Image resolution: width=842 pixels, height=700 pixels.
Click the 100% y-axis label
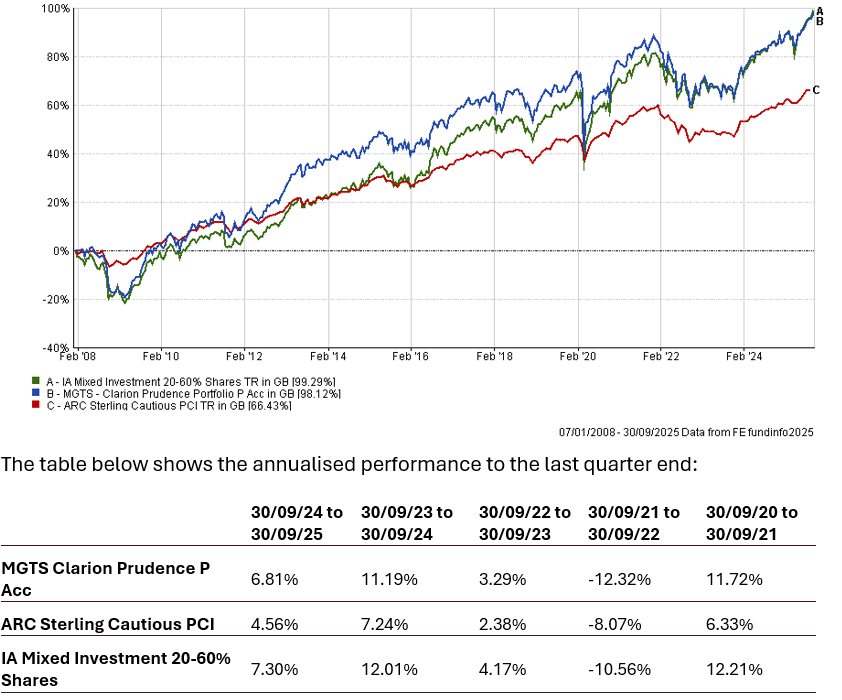tap(56, 8)
